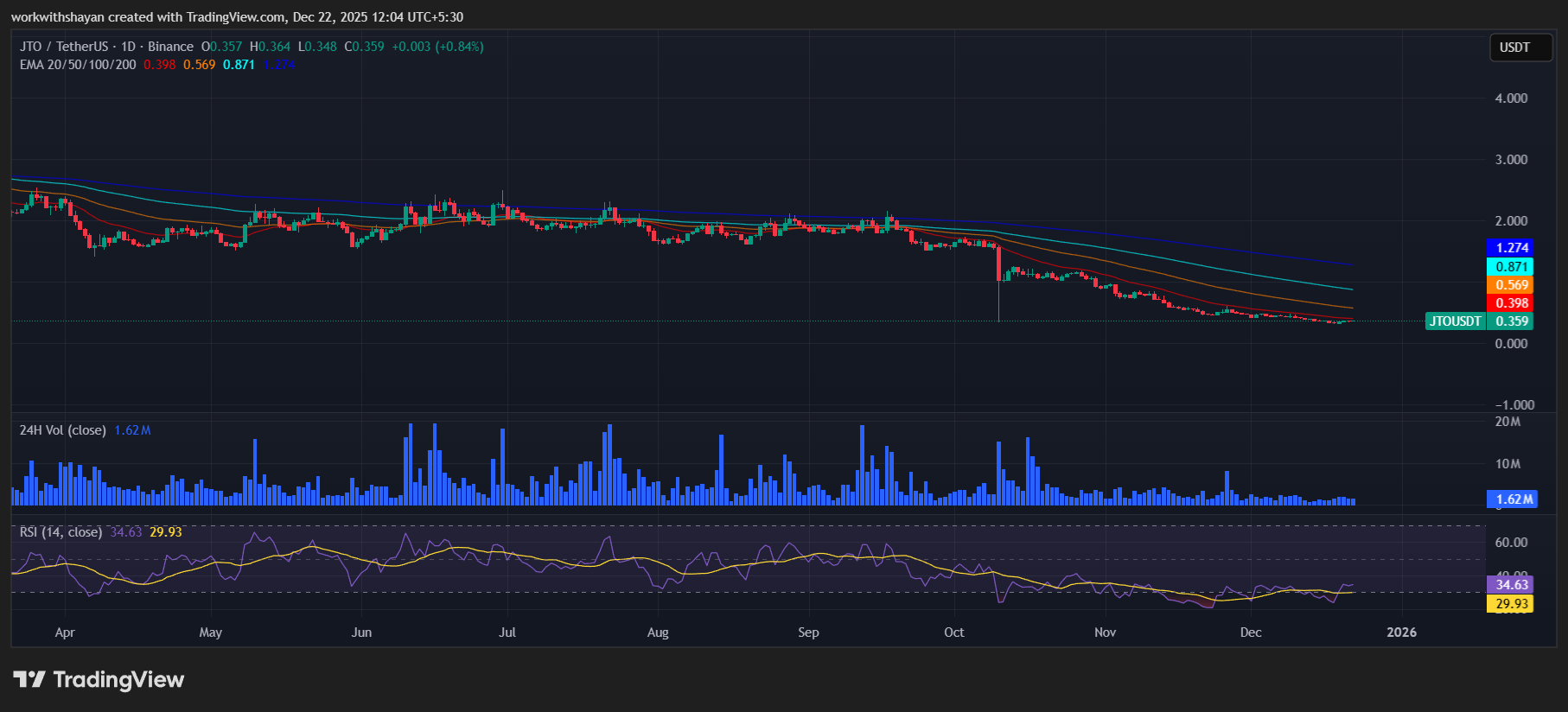1568x712 pixels.
Task: Click the 2026 label on time axis
Action: [1401, 633]
